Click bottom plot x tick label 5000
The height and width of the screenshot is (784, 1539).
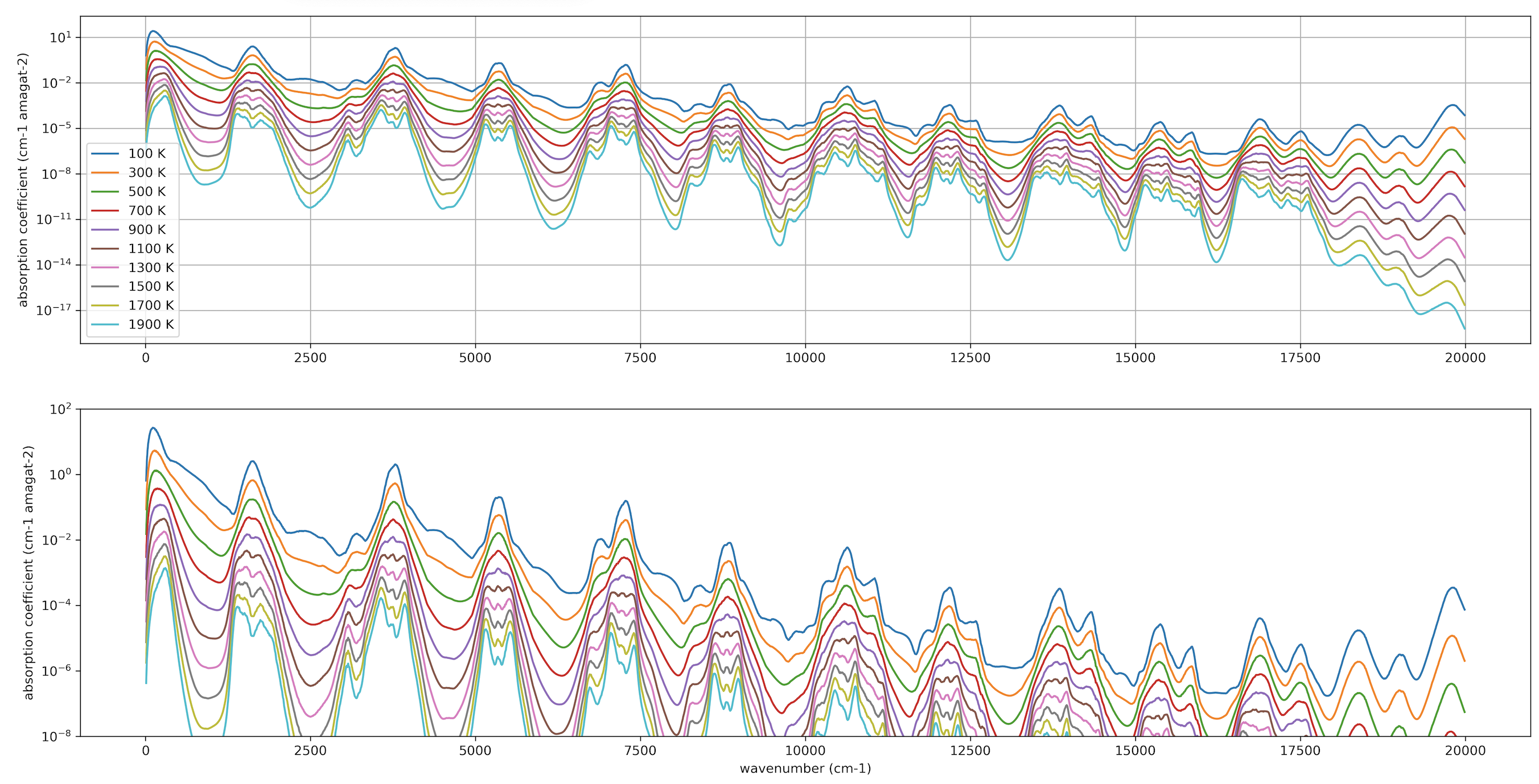point(475,751)
